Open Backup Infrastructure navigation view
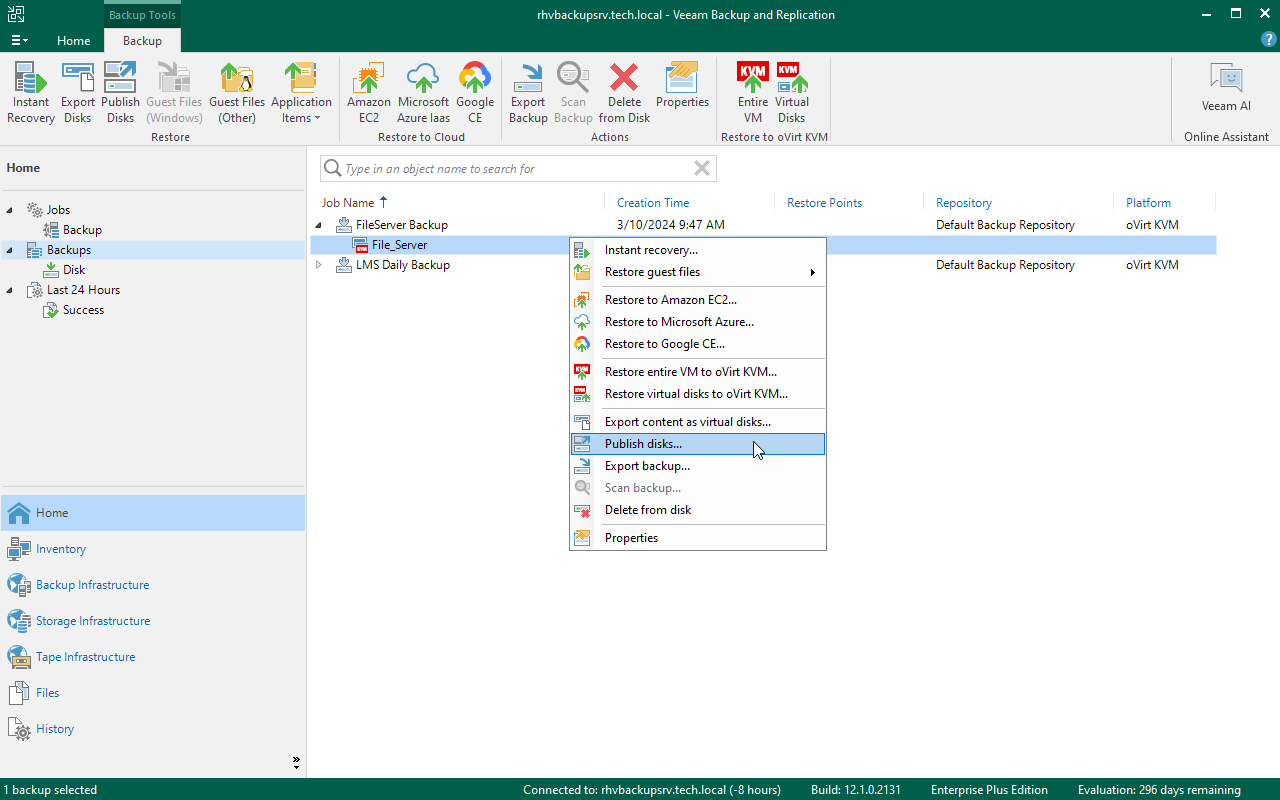 153,585
